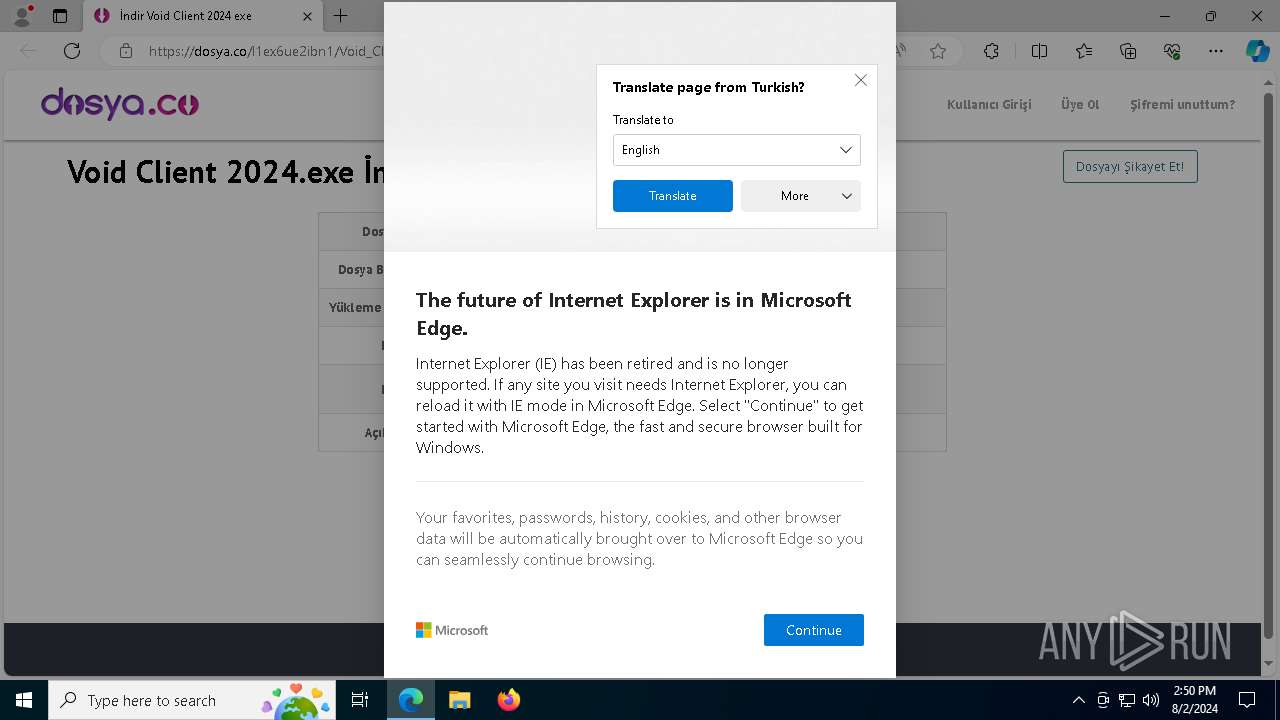Viewport: 1280px width, 720px height.
Task: Click the Şifremi unuttum? link
Action: pyautogui.click(x=1182, y=104)
